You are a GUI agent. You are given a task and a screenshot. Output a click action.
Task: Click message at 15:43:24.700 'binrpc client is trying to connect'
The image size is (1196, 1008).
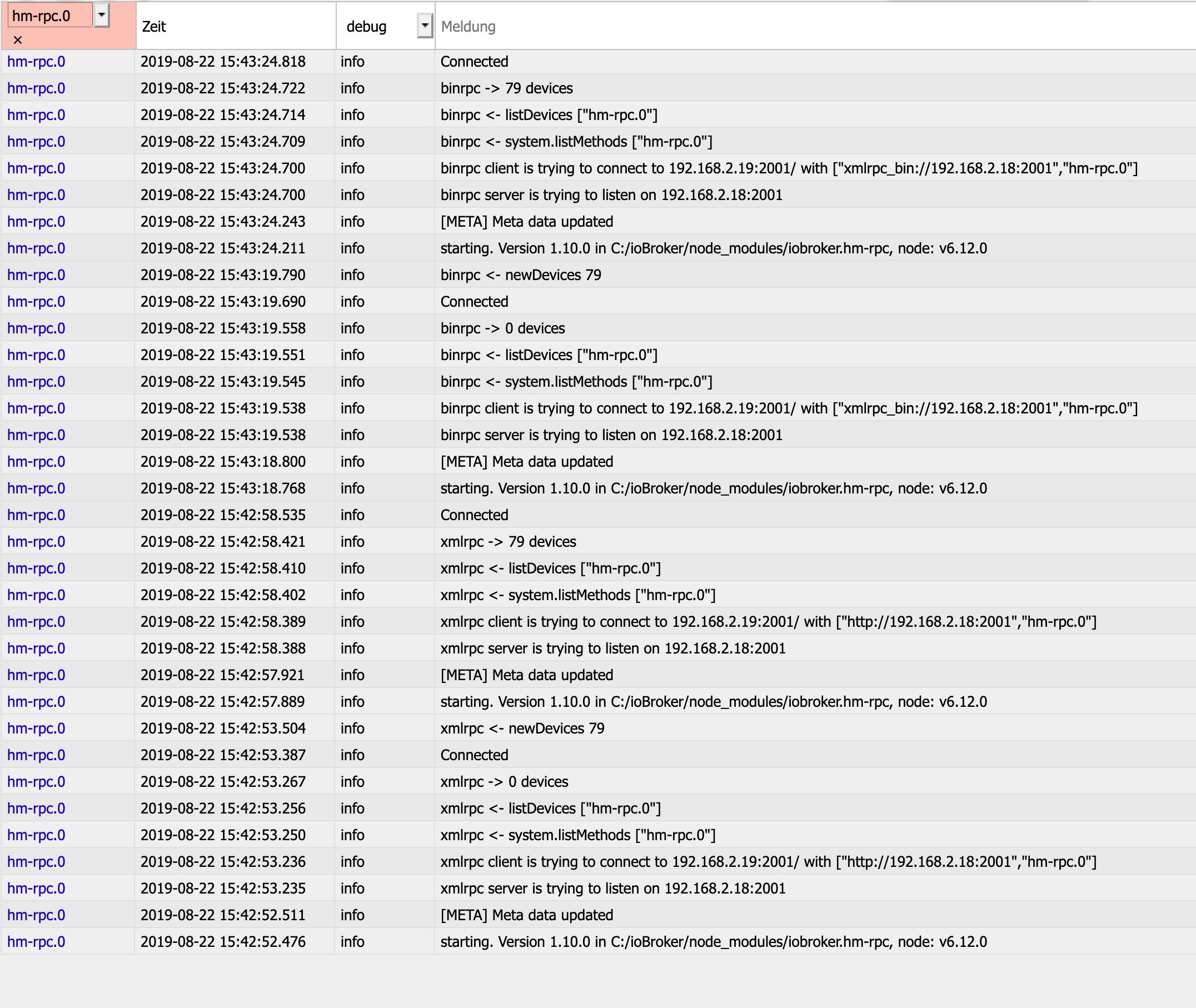click(x=789, y=168)
